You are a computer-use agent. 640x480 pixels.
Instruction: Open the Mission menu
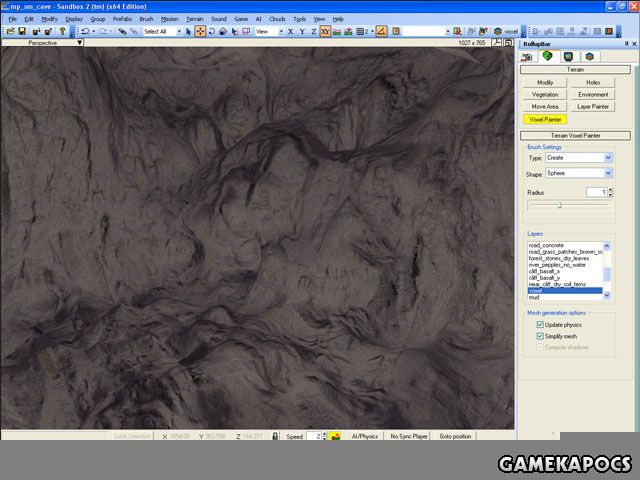[x=169, y=19]
